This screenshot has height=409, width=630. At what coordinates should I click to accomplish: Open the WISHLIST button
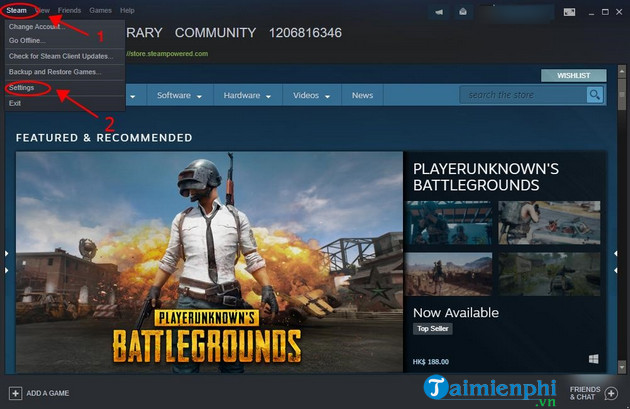pyautogui.click(x=573, y=76)
